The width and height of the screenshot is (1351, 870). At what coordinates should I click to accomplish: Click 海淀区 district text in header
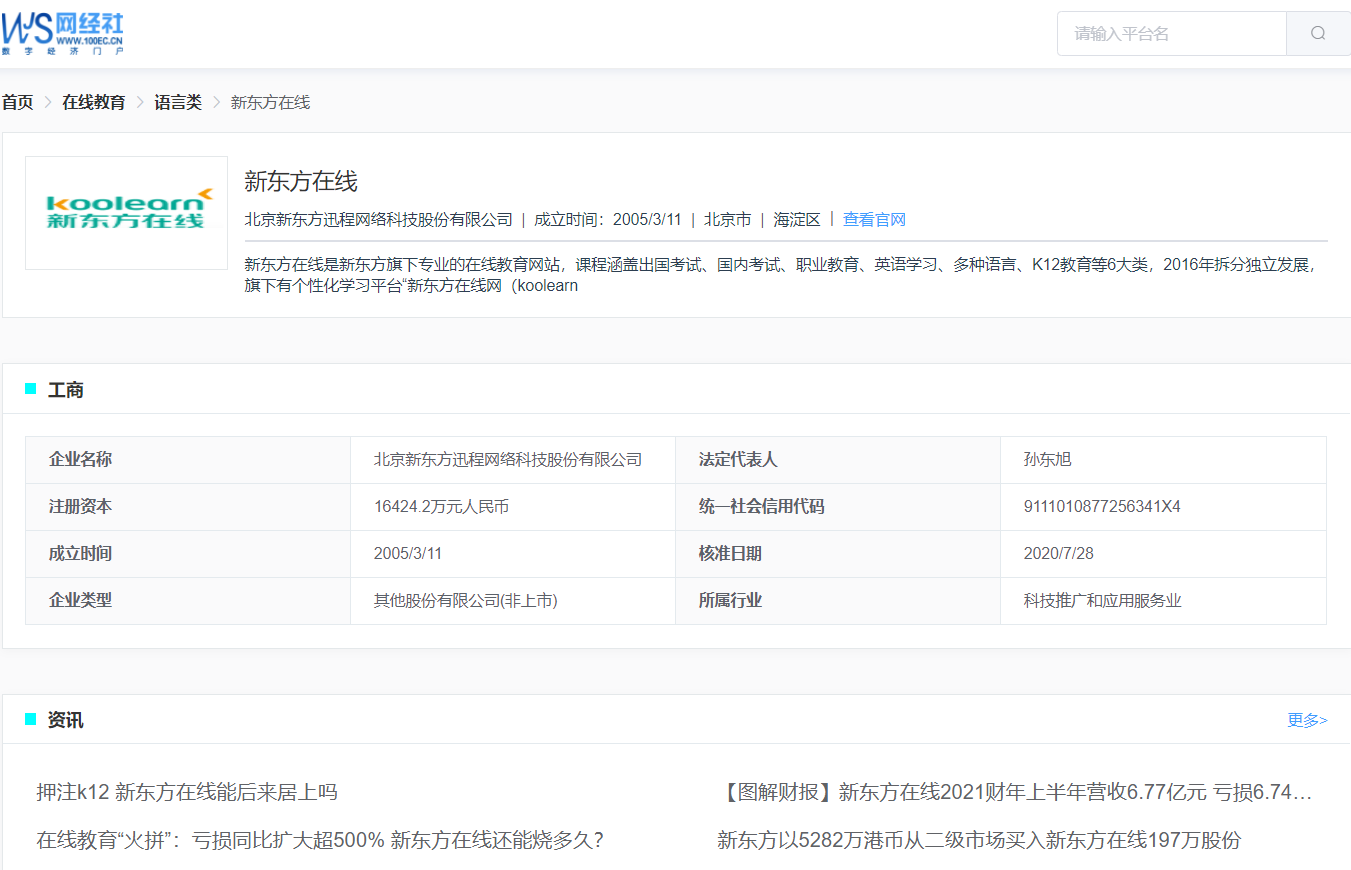797,219
